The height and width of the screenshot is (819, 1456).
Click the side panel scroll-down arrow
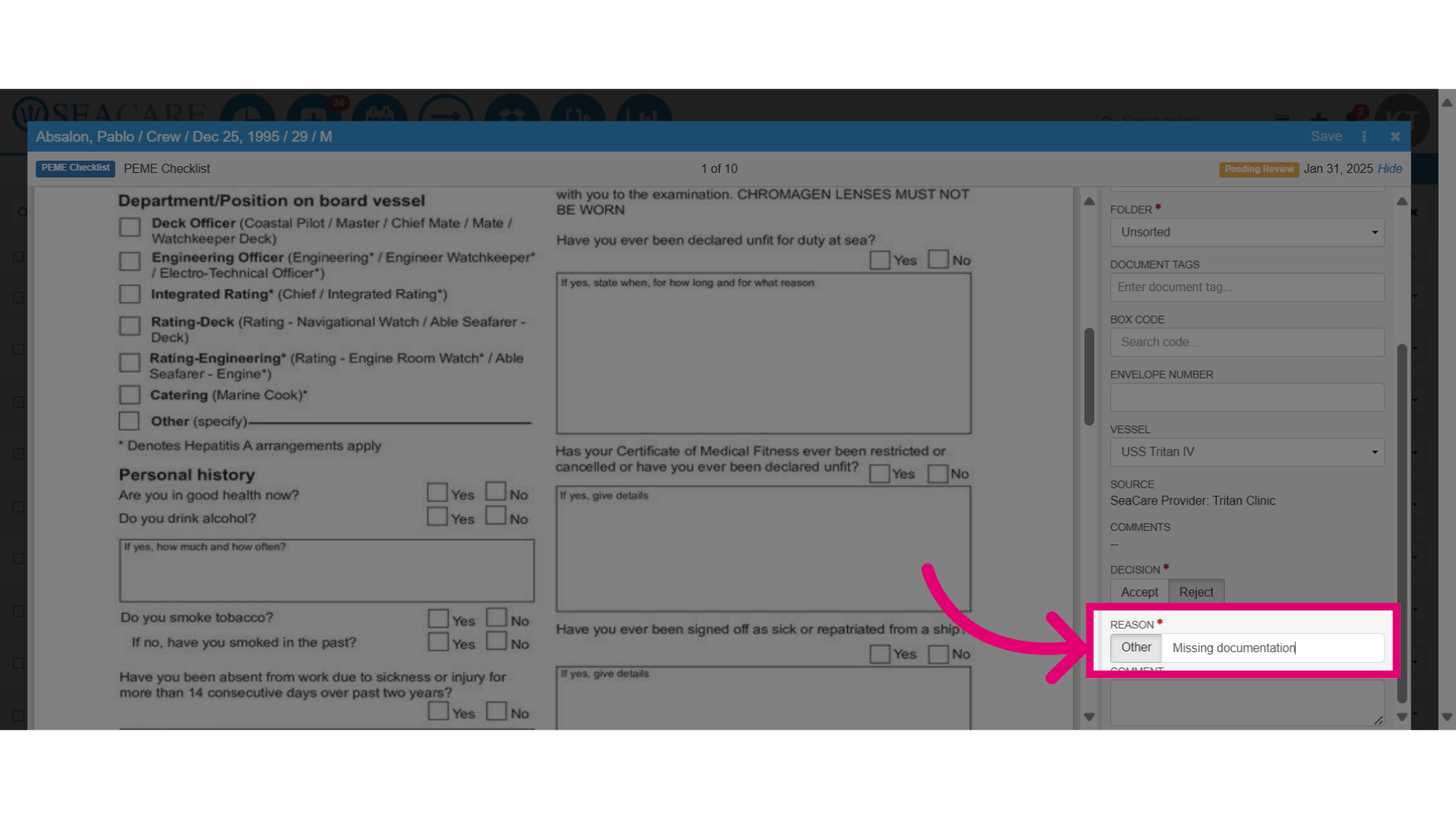[x=1402, y=717]
